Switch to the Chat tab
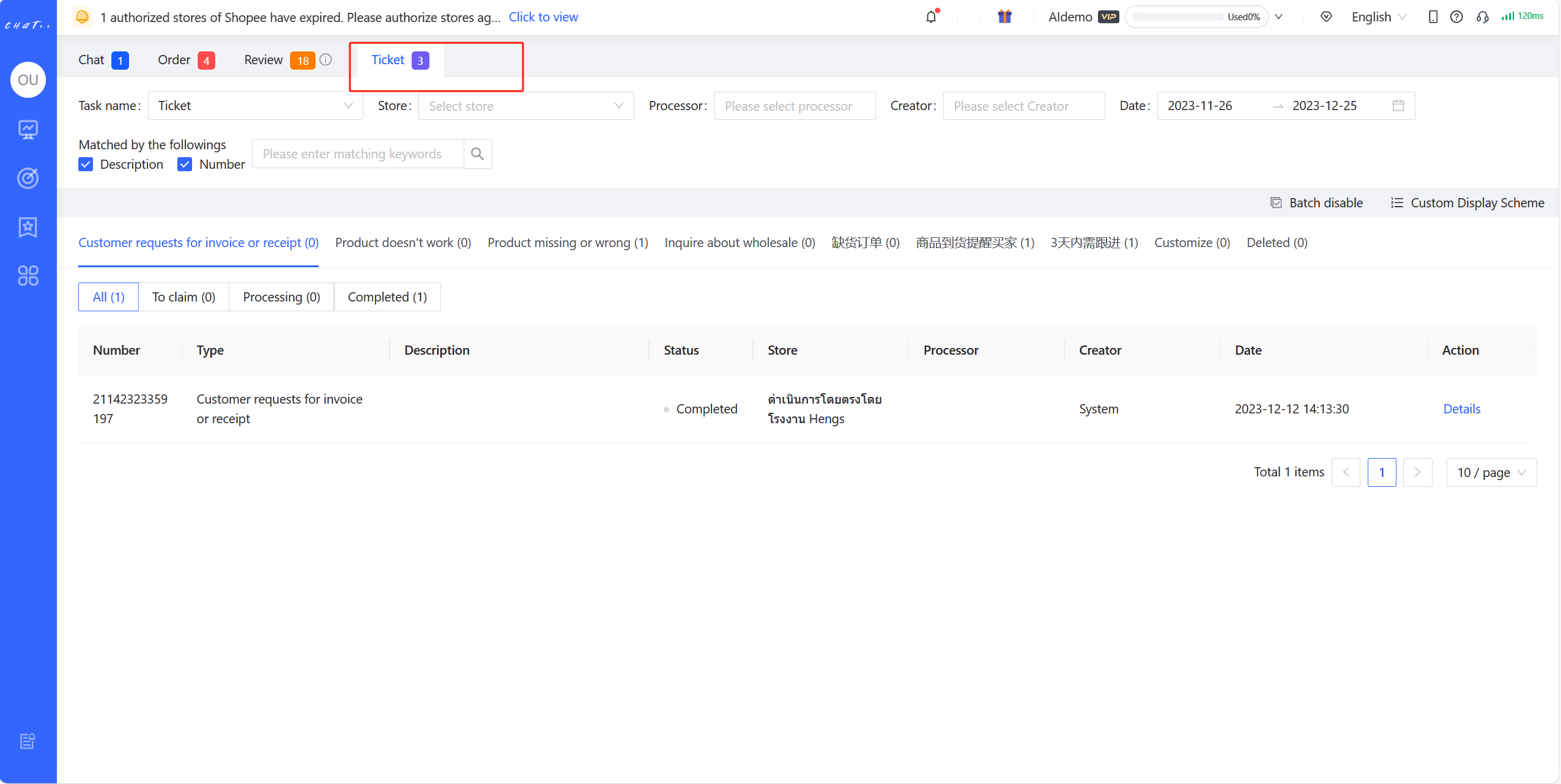The width and height of the screenshot is (1561, 784). pos(103,60)
